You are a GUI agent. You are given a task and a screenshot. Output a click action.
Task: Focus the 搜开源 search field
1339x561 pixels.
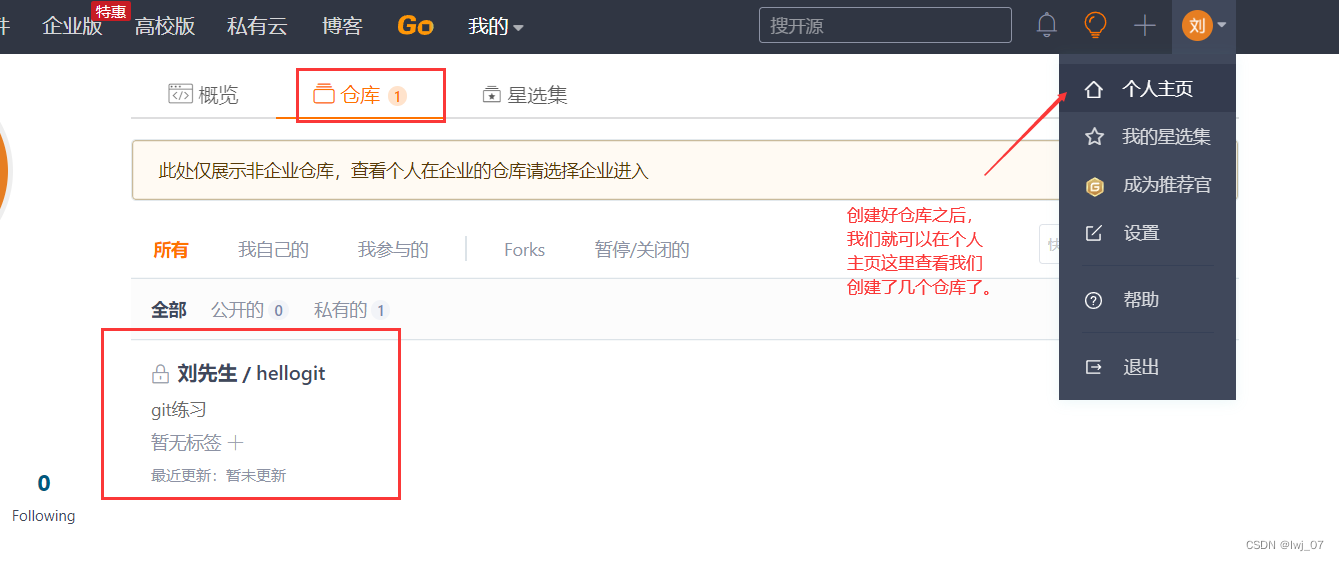(x=885, y=26)
